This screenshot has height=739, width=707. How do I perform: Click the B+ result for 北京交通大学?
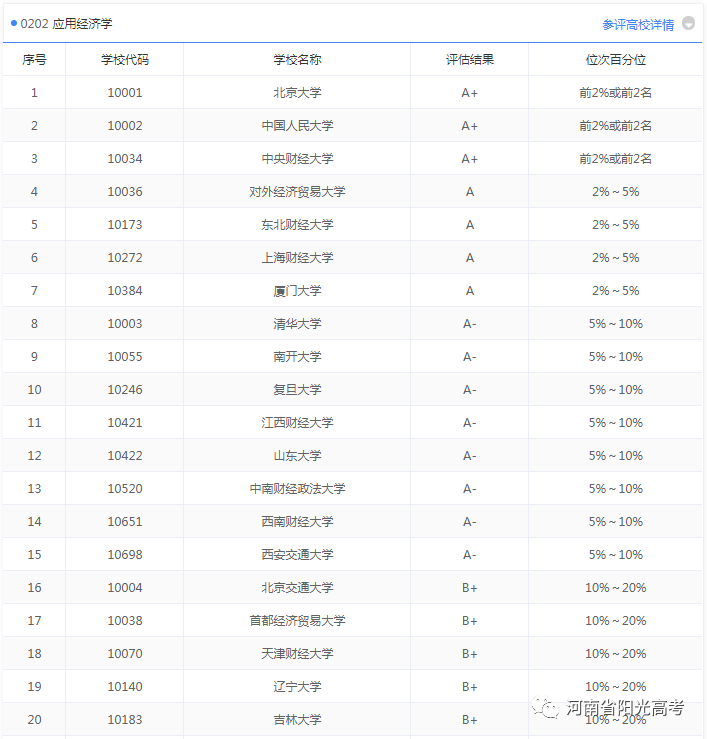[x=469, y=588]
